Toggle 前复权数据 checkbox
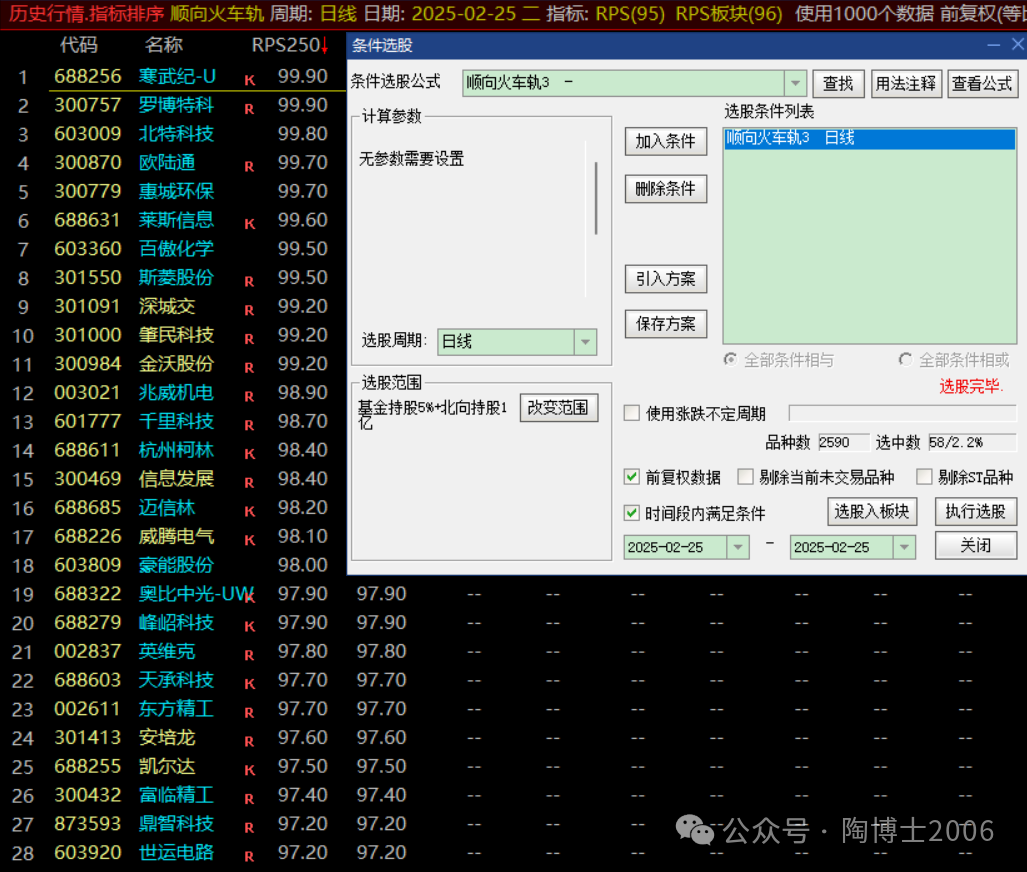The width and height of the screenshot is (1027, 872). [x=632, y=477]
